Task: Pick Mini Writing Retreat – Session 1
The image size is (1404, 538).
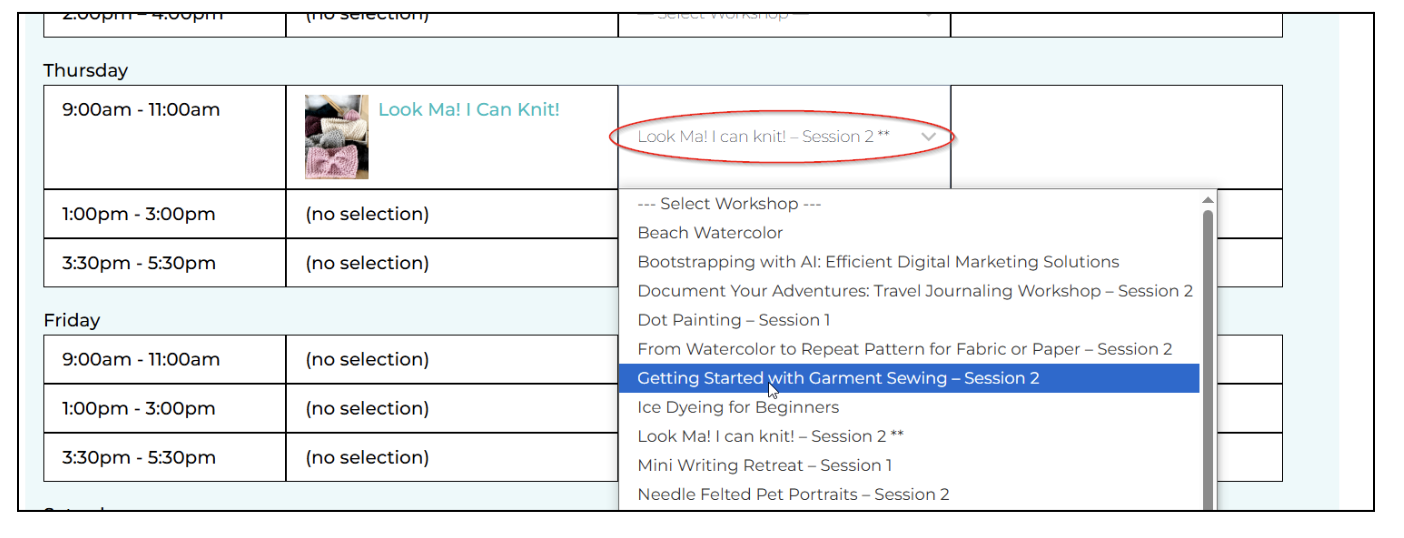Action: pyautogui.click(x=764, y=465)
